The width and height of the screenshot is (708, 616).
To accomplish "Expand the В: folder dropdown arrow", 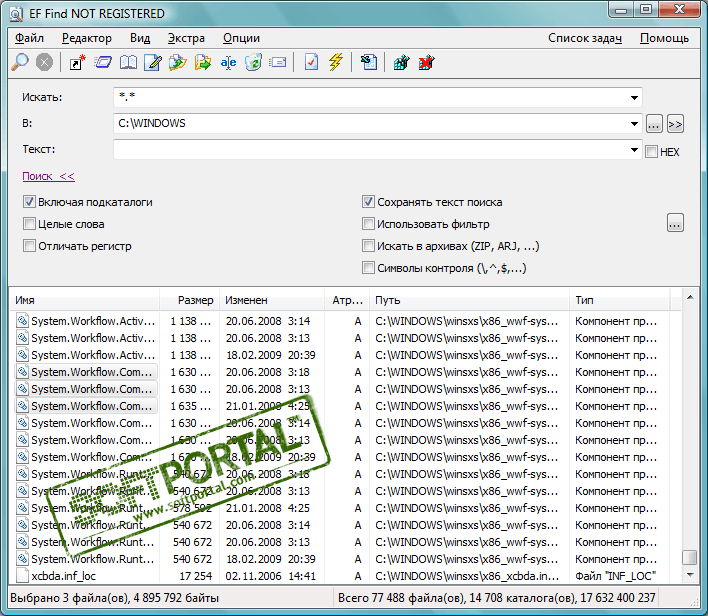I will 634,124.
